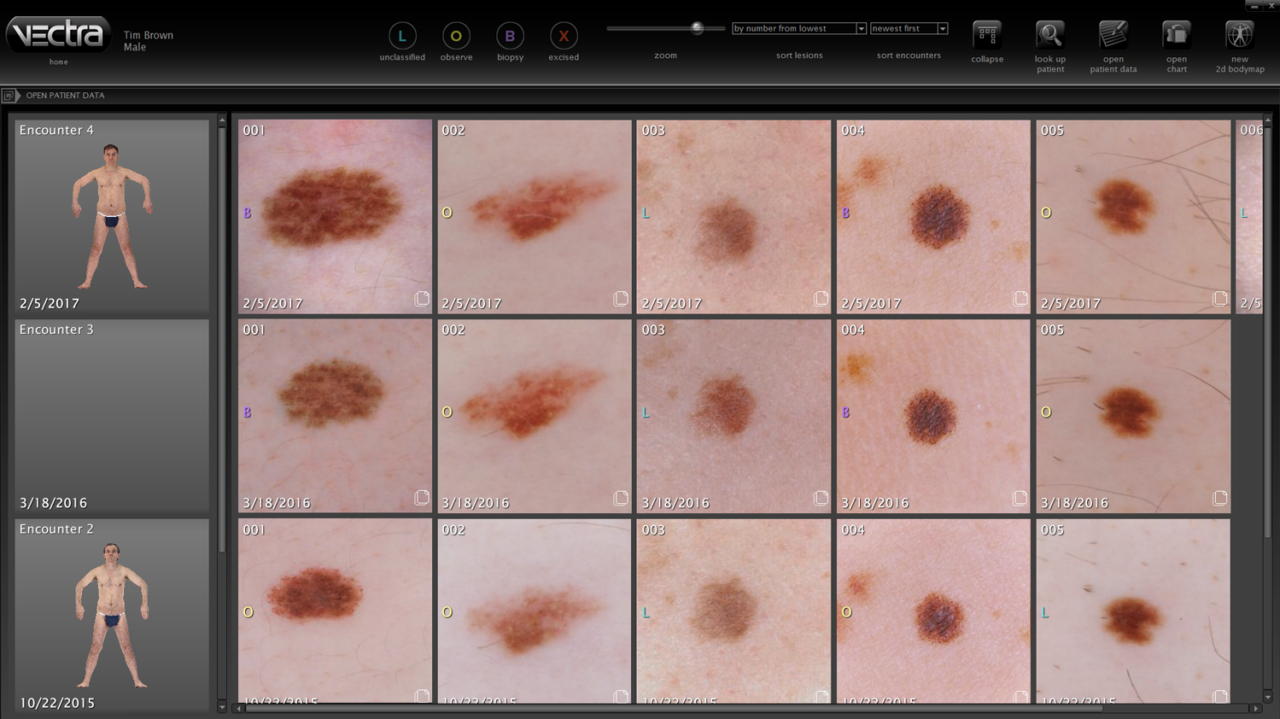
Task: Click the open chart icon
Action: (1176, 35)
